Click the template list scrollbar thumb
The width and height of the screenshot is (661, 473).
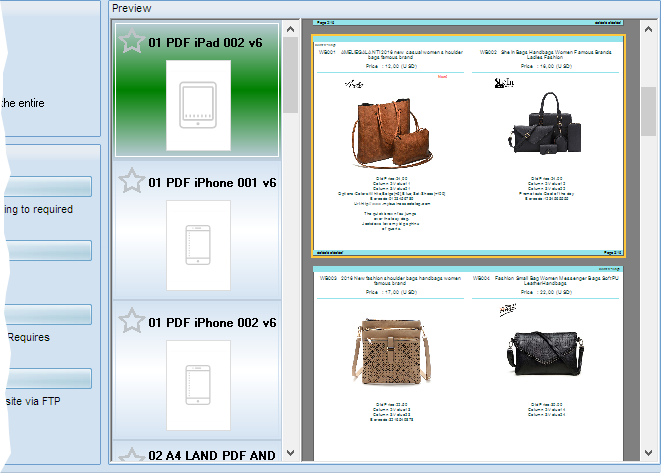(x=290, y=75)
